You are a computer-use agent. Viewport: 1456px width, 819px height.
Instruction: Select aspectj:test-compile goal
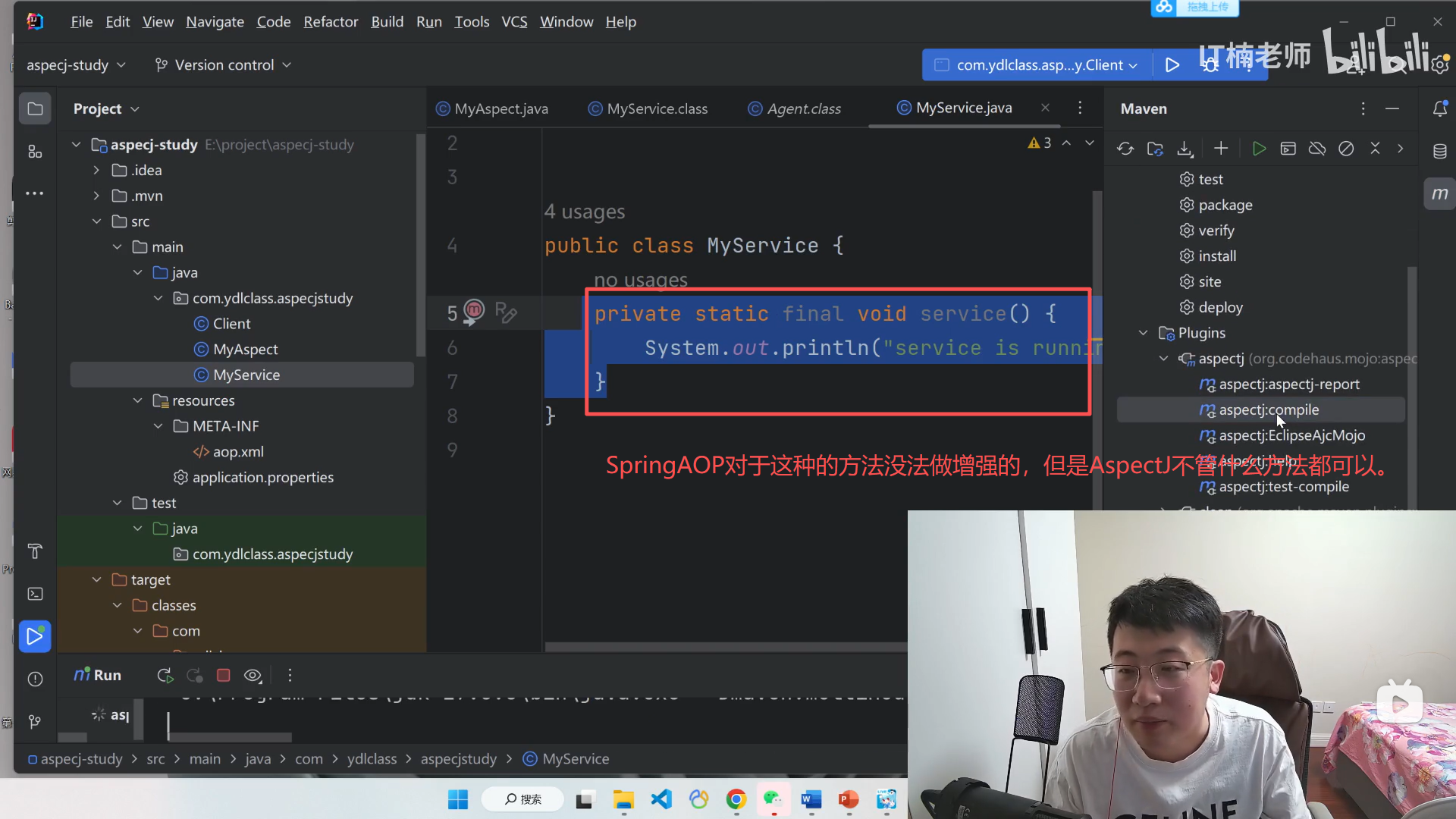[1283, 486]
